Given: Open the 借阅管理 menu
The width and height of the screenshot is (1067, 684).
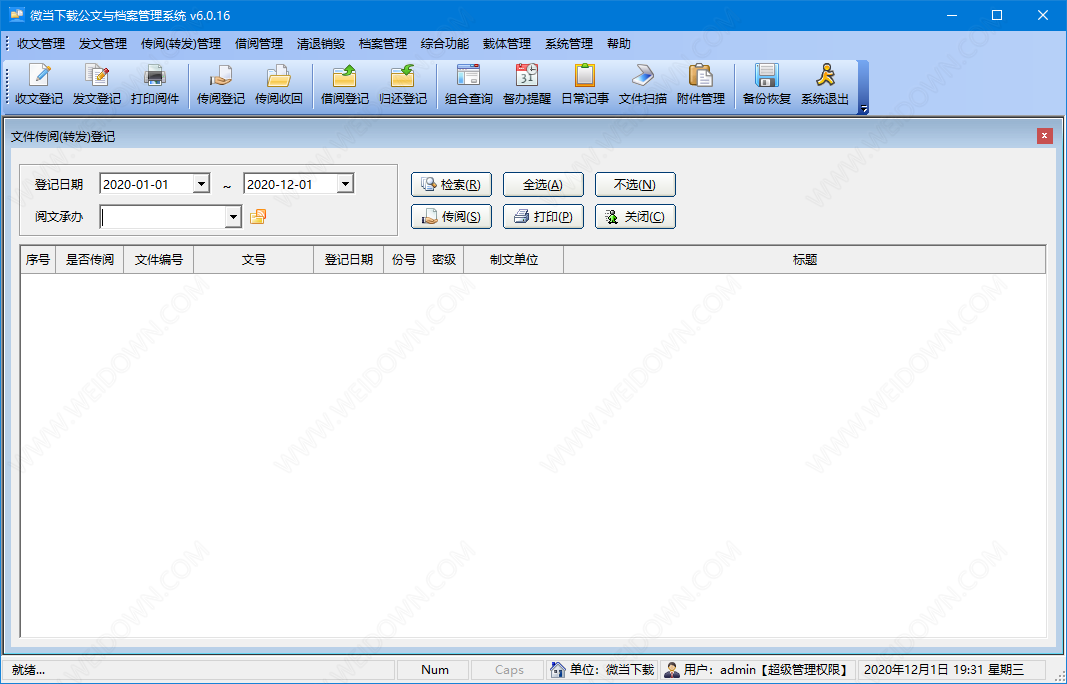Looking at the screenshot, I should [259, 44].
